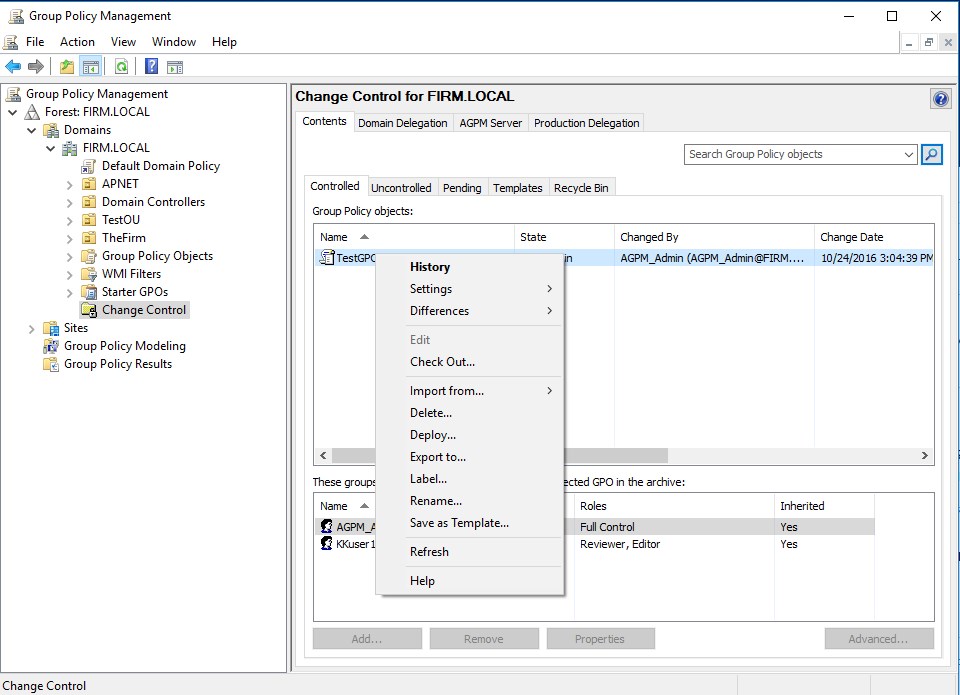Open the Search Group Policy objects dropdown
Screen dimensions: 960x695
pyautogui.click(x=909, y=154)
